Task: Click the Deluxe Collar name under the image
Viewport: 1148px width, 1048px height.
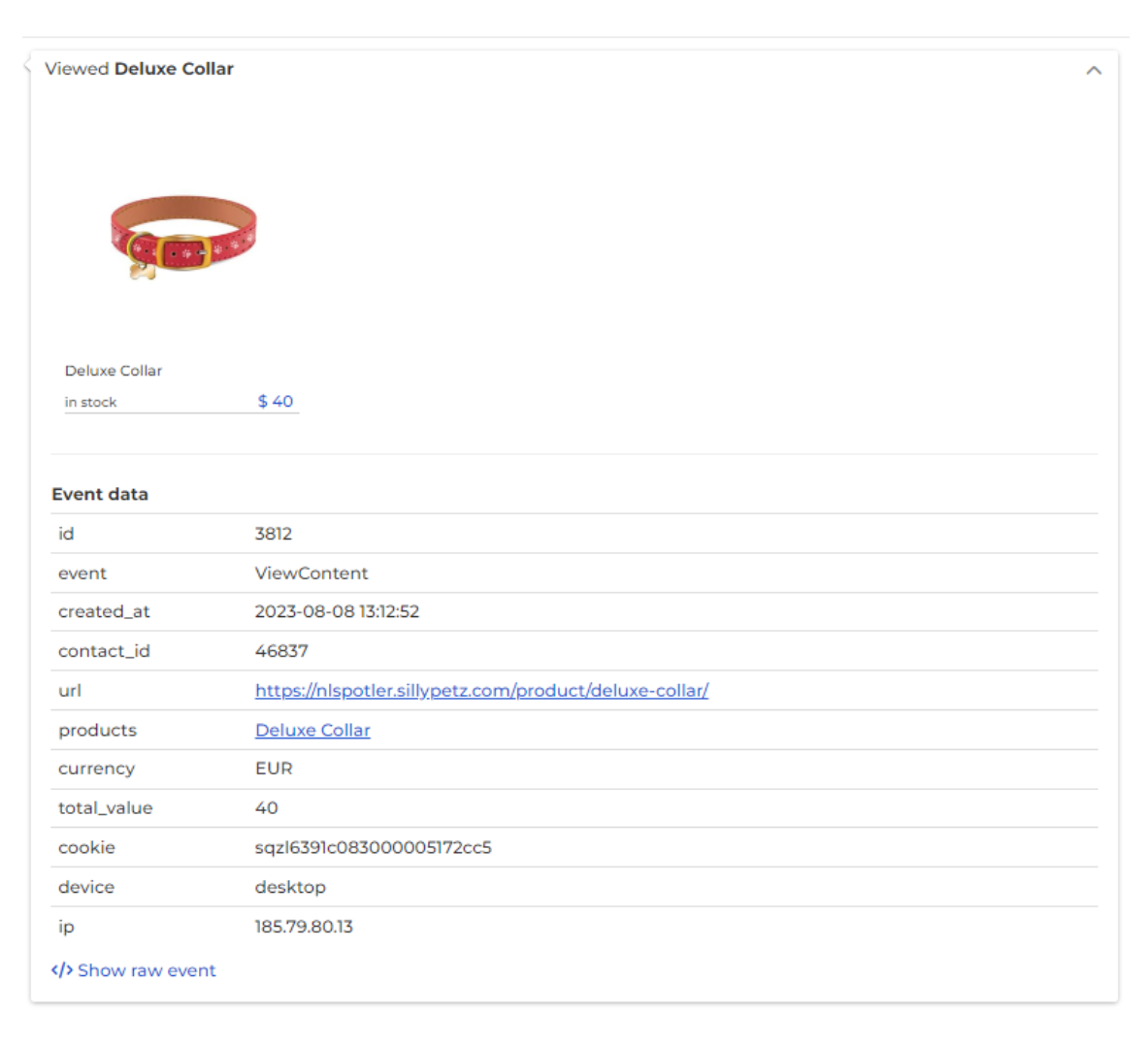Action: pyautogui.click(x=114, y=371)
